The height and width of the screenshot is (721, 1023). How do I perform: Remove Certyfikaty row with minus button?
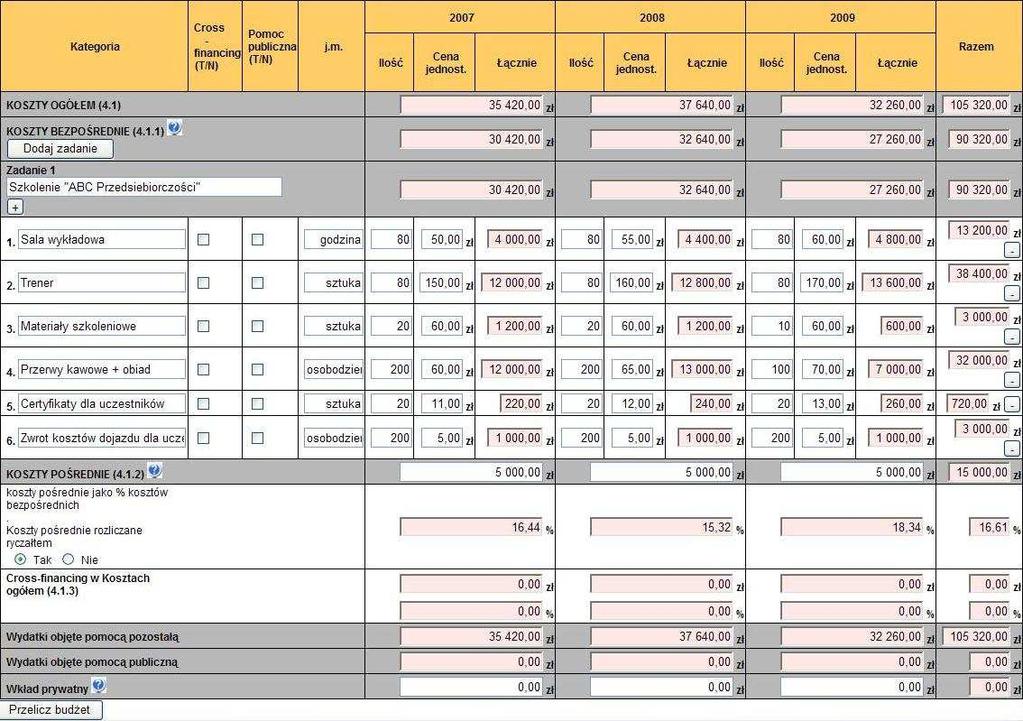[x=1012, y=405]
